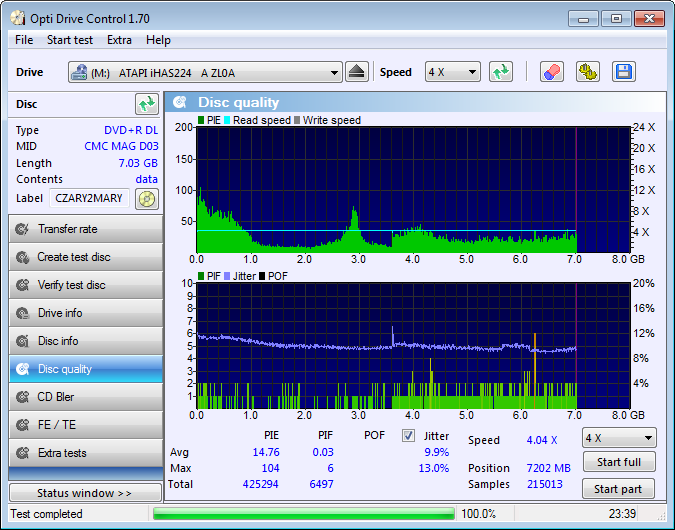This screenshot has height=530, width=675.
Task: Click the Opti Drive Control title bar icon
Action: tap(18, 18)
